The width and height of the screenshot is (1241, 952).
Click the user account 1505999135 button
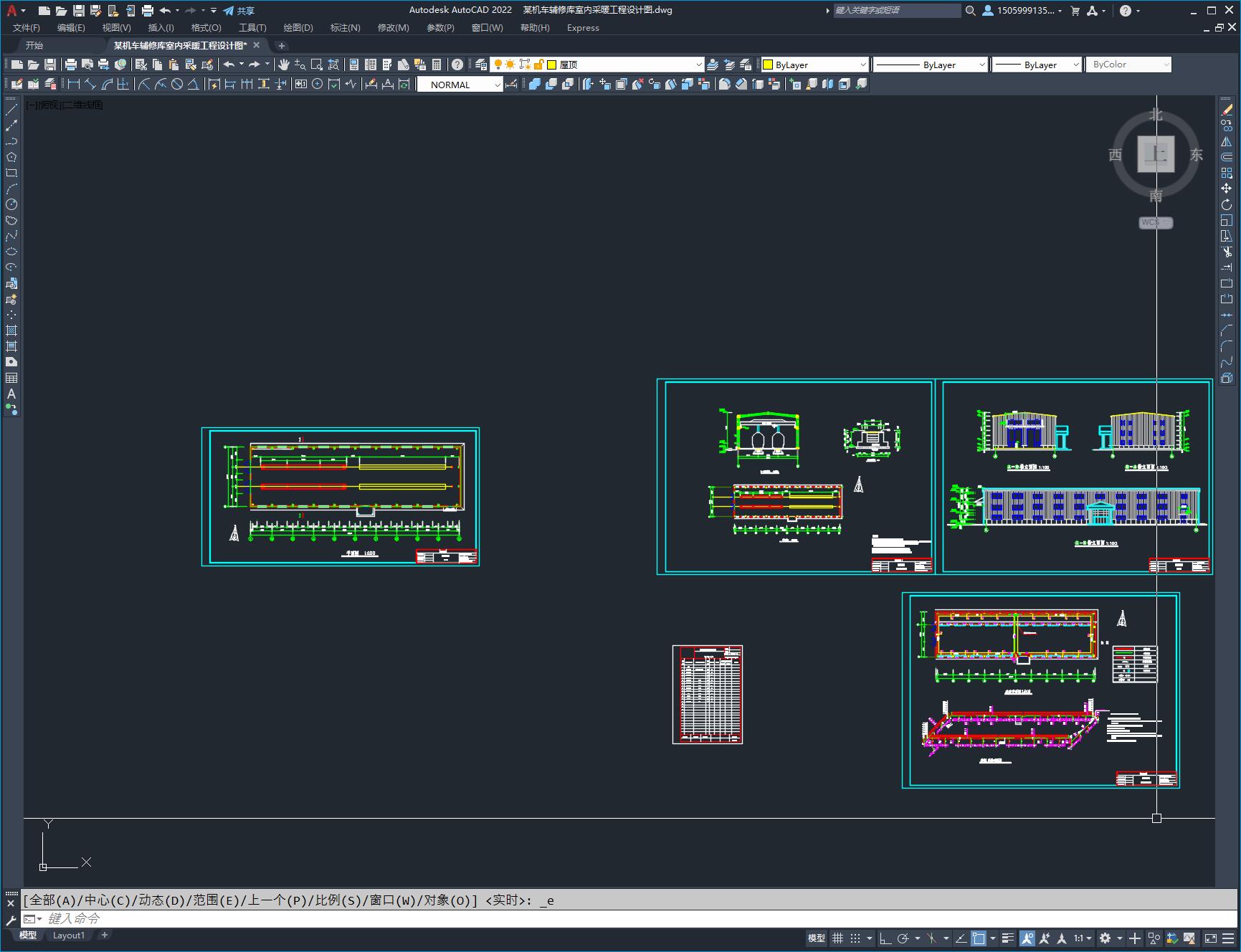coord(1022,10)
